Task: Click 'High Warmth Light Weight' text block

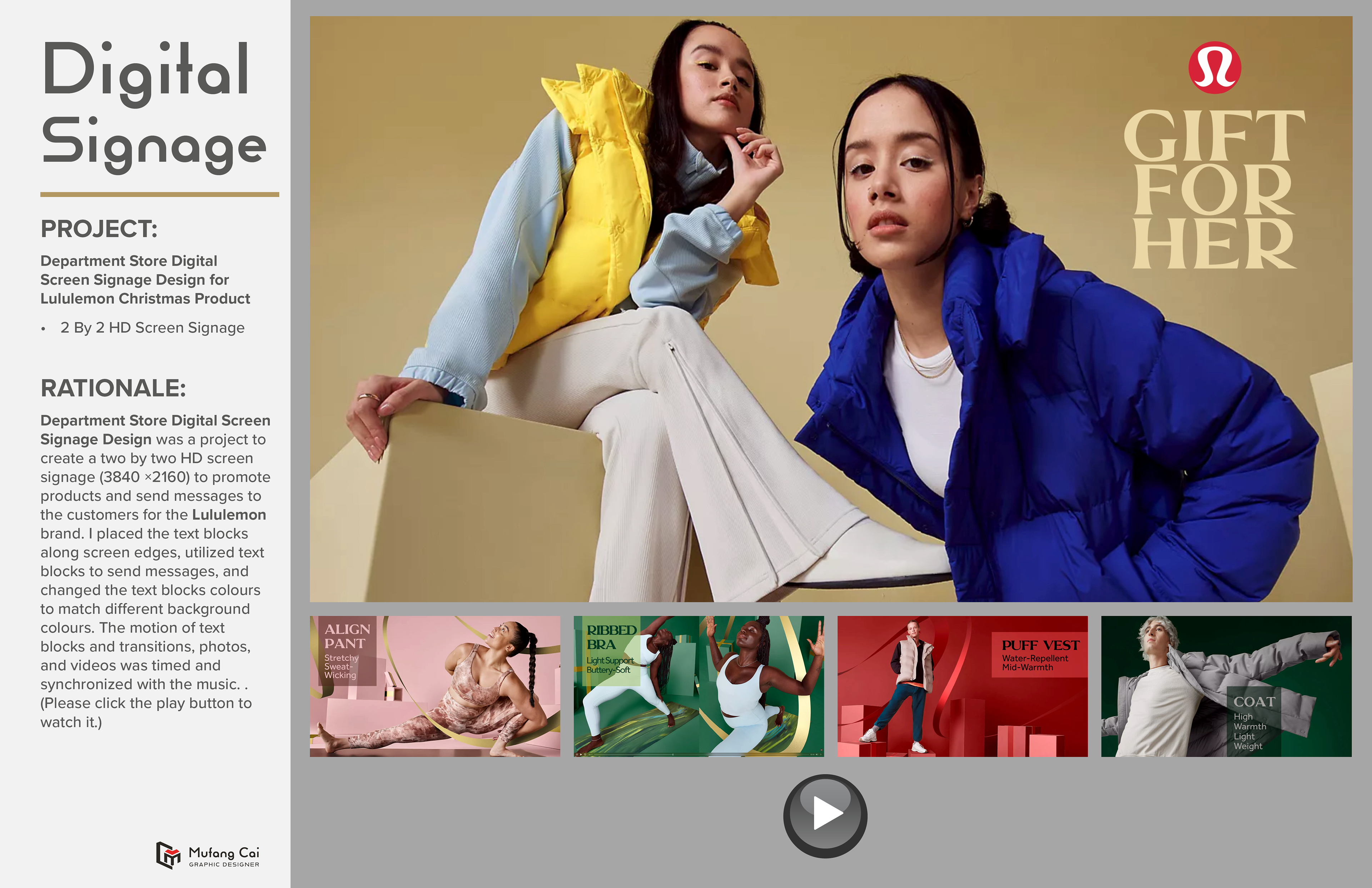Action: 1250,731
